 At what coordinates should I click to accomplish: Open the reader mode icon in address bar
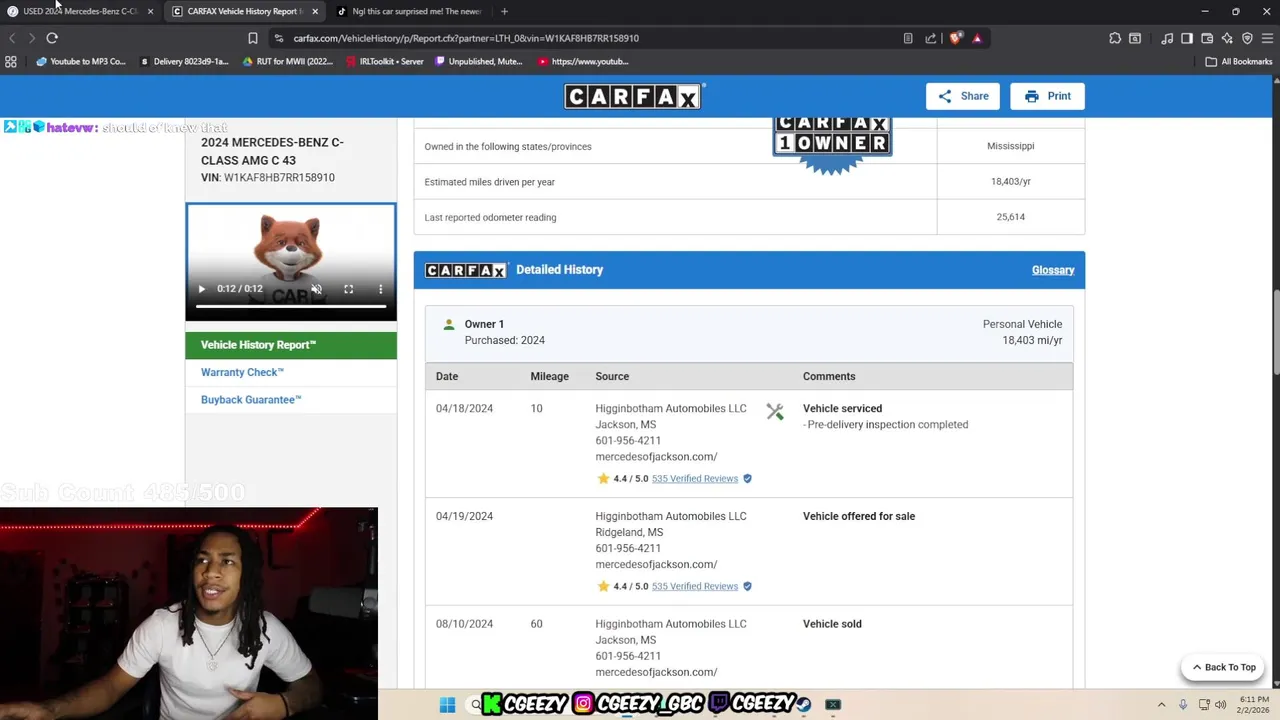[908, 38]
